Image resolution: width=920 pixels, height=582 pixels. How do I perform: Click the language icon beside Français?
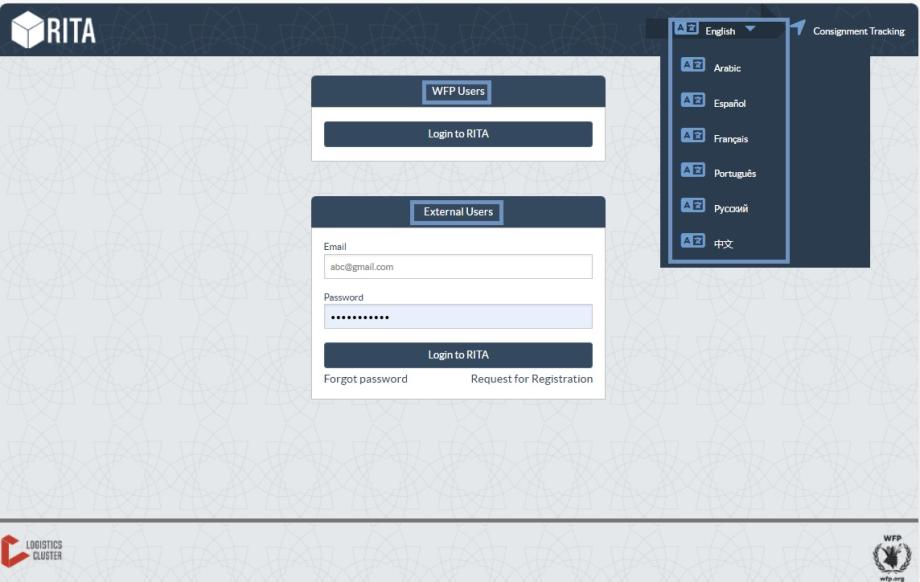pyautogui.click(x=692, y=136)
